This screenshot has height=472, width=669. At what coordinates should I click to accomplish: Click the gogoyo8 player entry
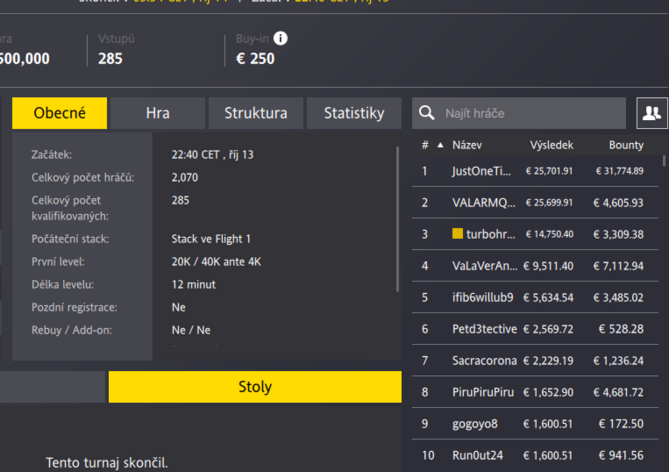tap(476, 423)
